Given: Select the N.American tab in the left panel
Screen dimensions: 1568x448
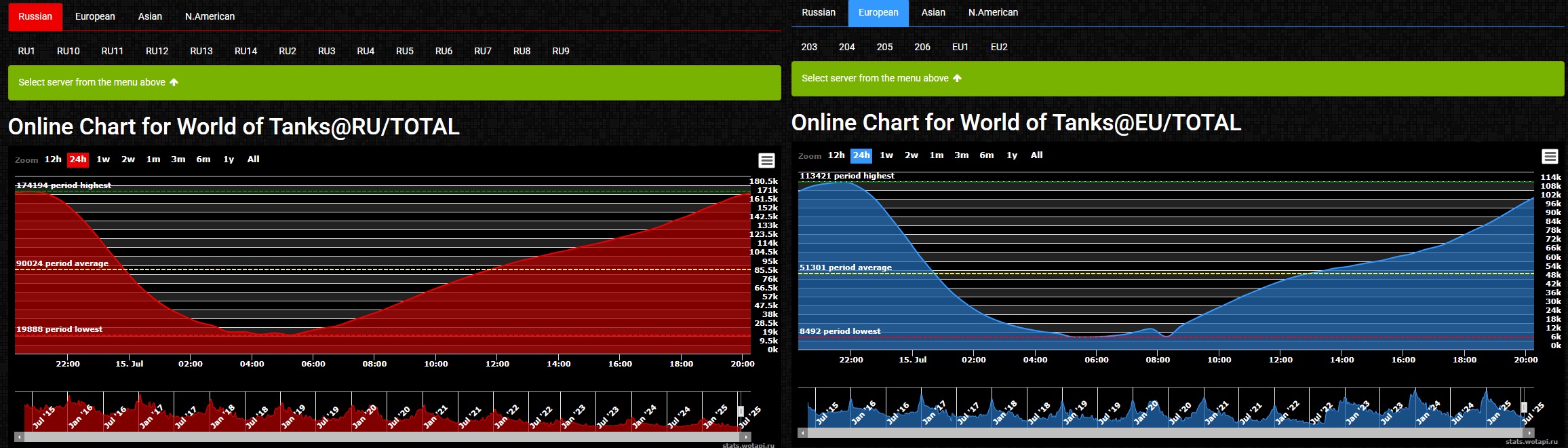Looking at the screenshot, I should pyautogui.click(x=210, y=16).
